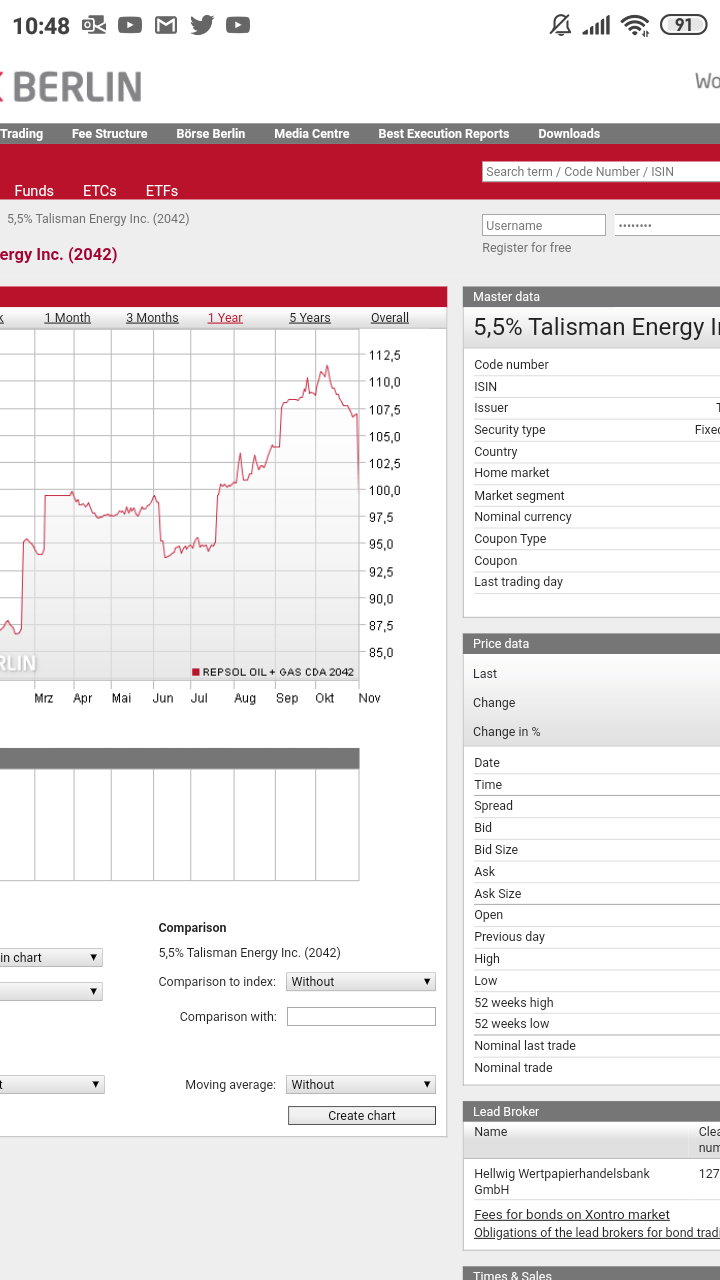Open the Fee Structure menu
This screenshot has width=720, height=1280.
coord(109,134)
